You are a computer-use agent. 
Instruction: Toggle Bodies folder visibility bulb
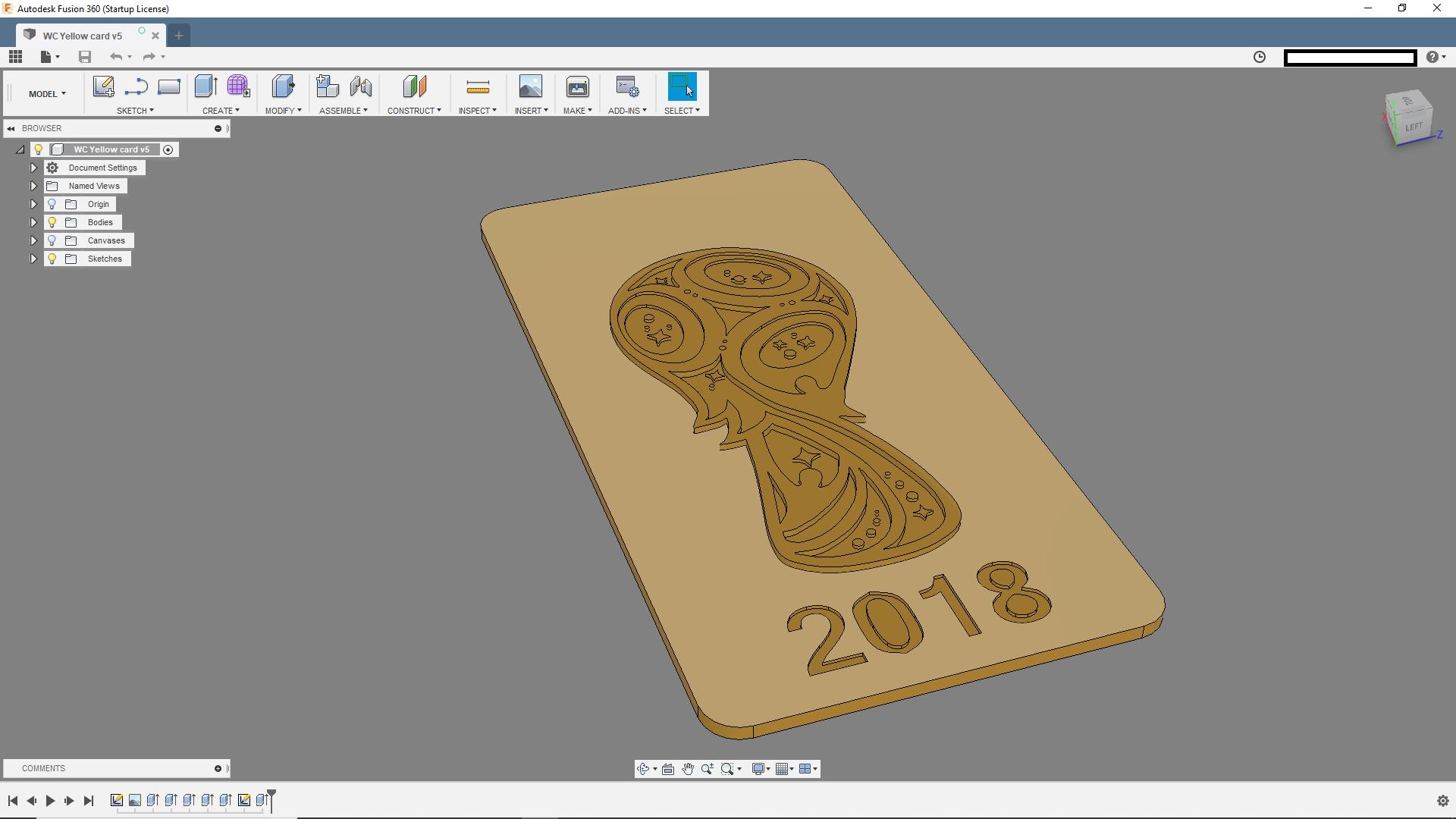click(x=52, y=222)
